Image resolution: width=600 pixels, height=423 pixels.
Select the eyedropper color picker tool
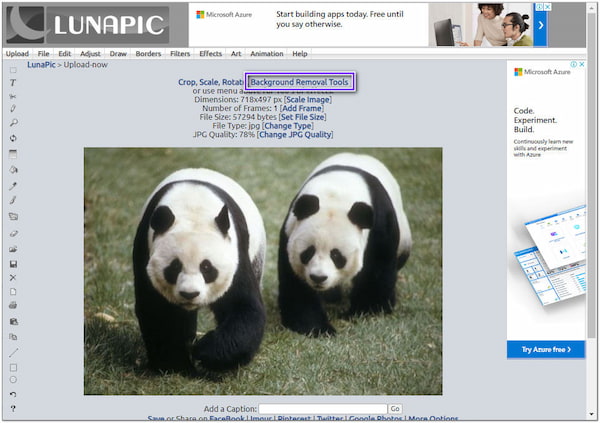click(x=13, y=185)
